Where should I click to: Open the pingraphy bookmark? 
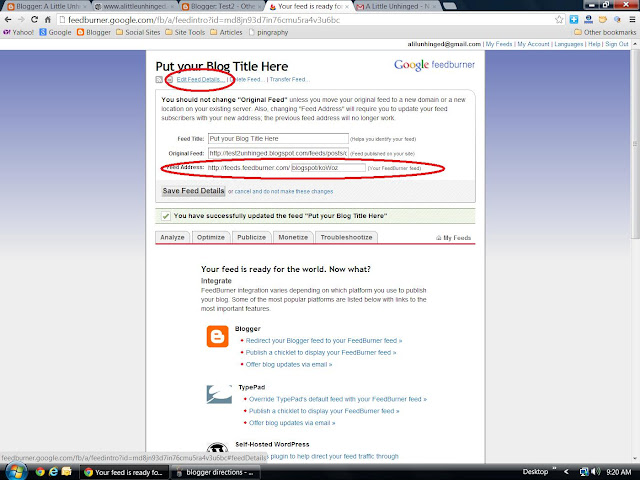[x=268, y=32]
